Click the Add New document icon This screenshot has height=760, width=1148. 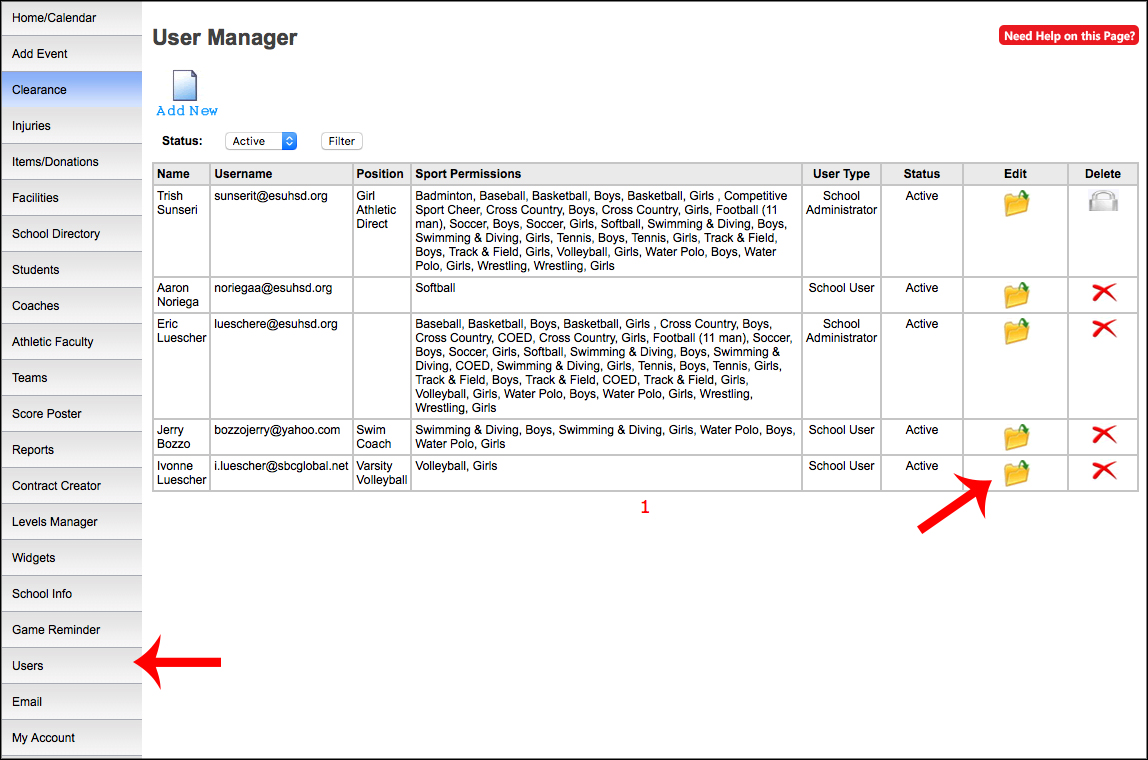pos(185,85)
